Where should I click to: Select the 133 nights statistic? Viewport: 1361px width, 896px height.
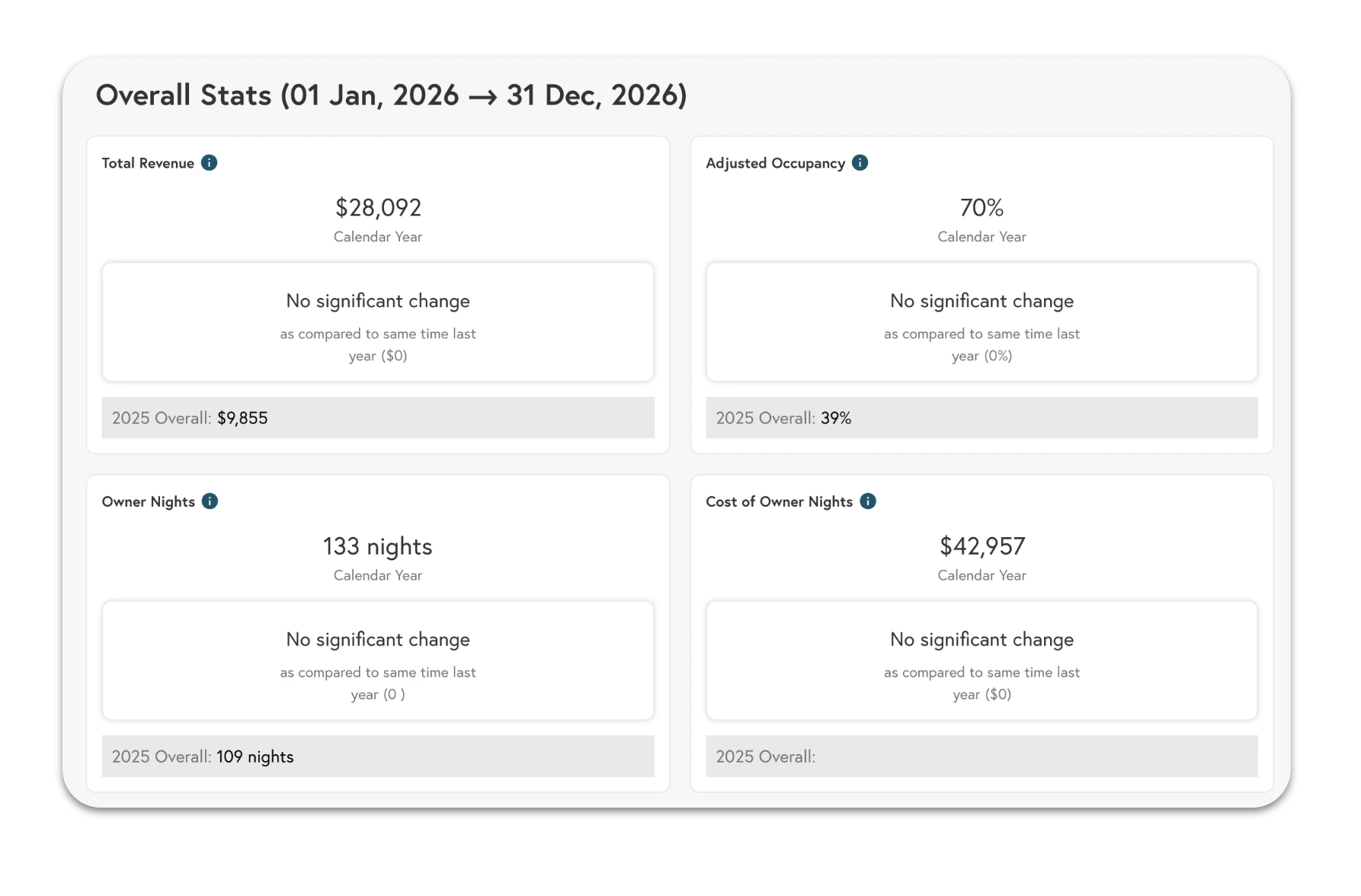point(376,546)
